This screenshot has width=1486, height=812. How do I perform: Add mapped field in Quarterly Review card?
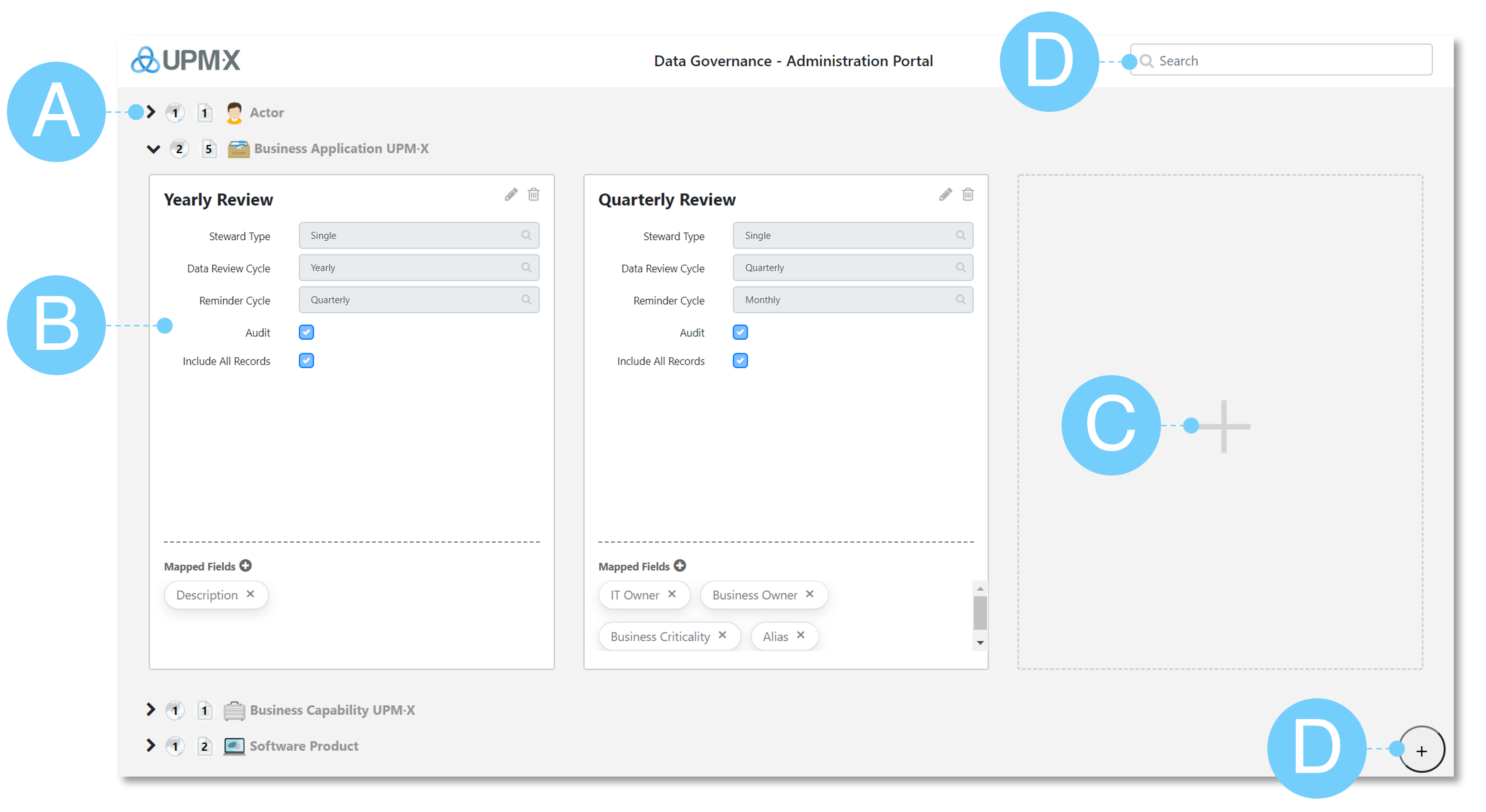[x=680, y=566]
